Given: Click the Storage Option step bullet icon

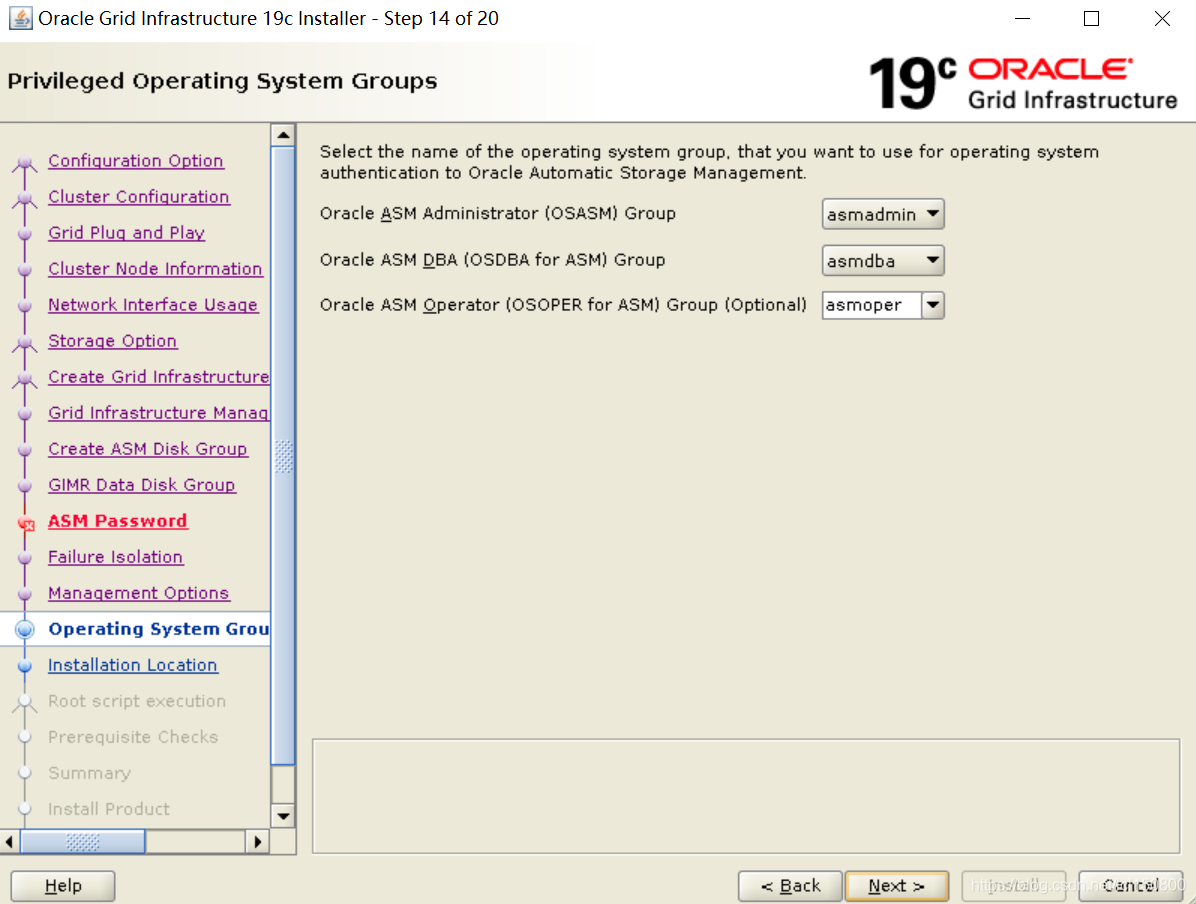Looking at the screenshot, I should click(x=24, y=343).
